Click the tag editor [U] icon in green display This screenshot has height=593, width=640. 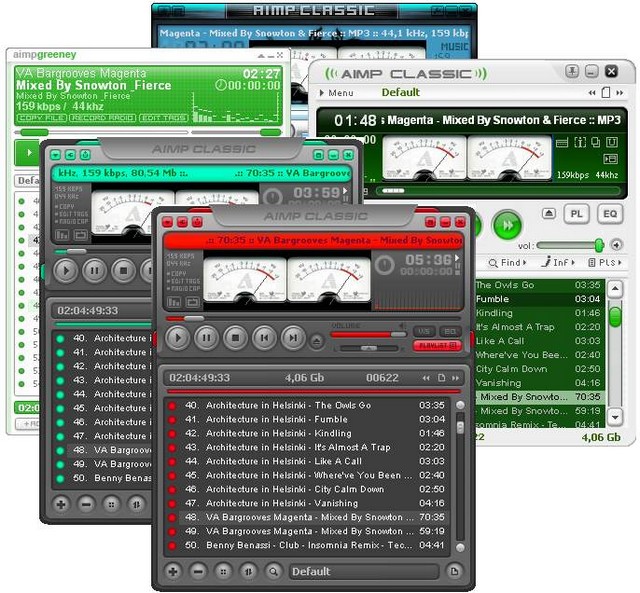(x=612, y=142)
